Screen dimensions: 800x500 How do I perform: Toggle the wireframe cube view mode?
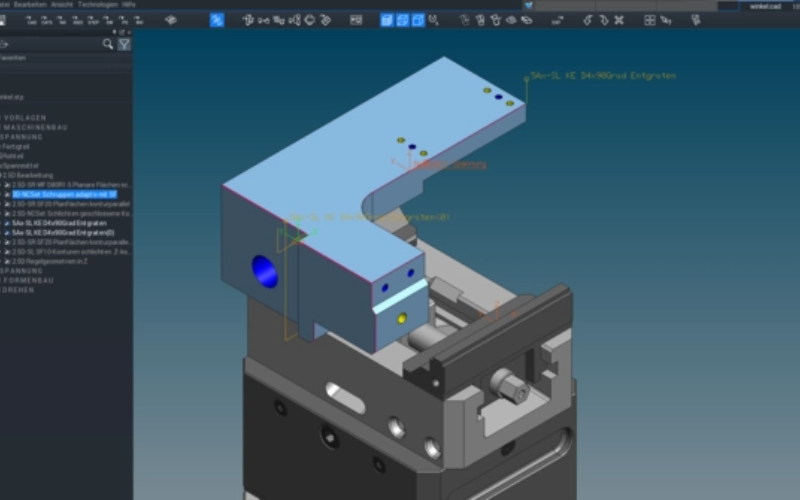[x=418, y=20]
